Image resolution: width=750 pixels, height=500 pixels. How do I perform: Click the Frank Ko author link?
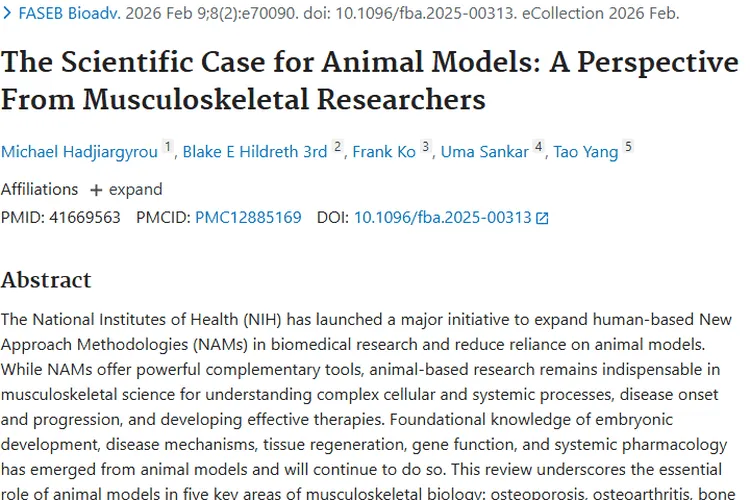click(x=384, y=151)
